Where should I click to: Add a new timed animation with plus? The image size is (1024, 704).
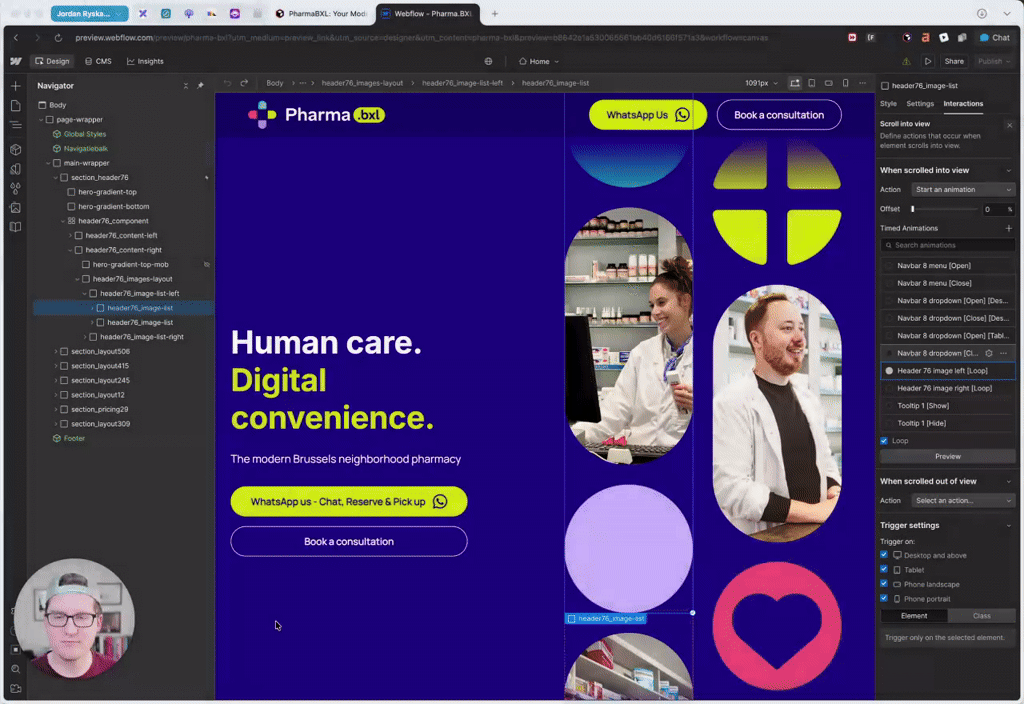coord(1008,229)
